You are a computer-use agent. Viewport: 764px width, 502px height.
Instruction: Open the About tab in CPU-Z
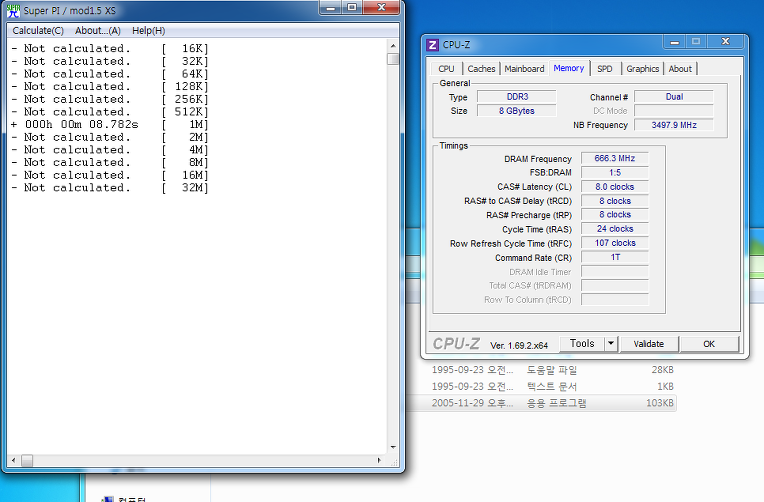680,69
